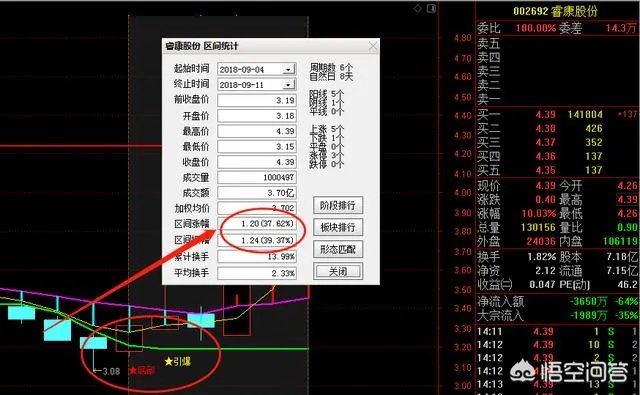Select the 收盘价 field value
The image size is (640, 395).
[257, 162]
